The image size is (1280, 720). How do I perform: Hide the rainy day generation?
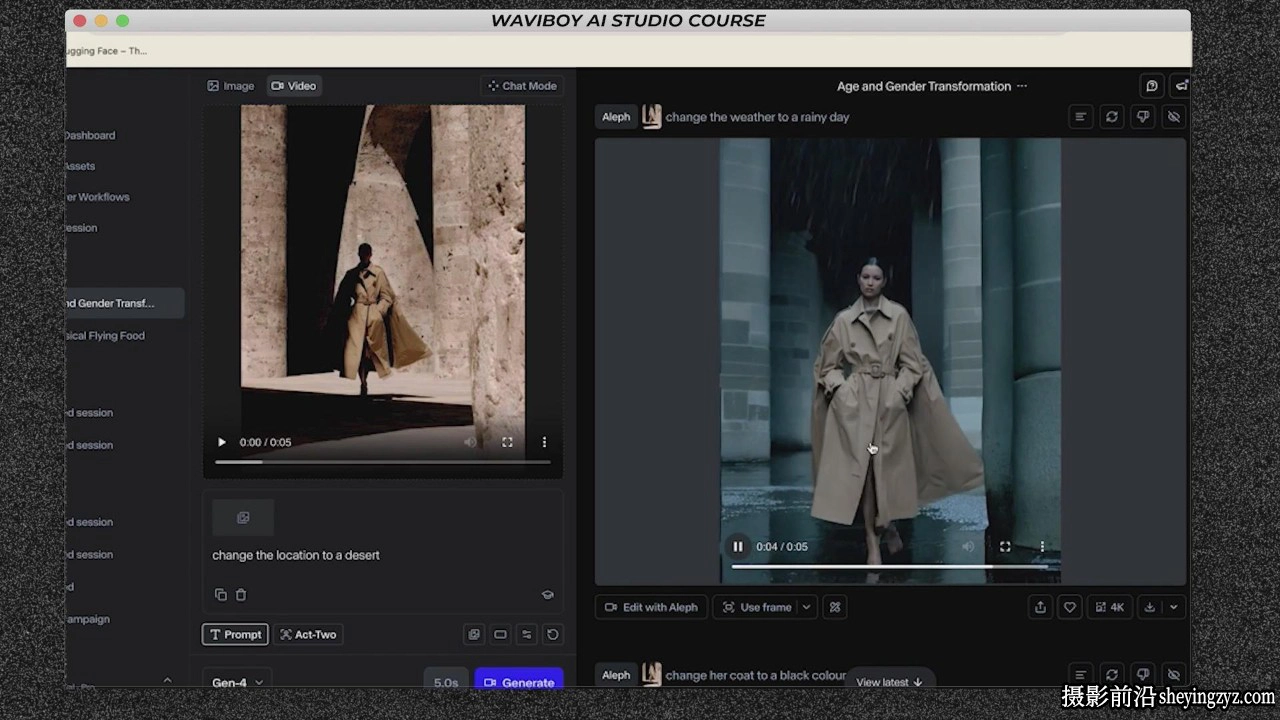coord(1174,117)
